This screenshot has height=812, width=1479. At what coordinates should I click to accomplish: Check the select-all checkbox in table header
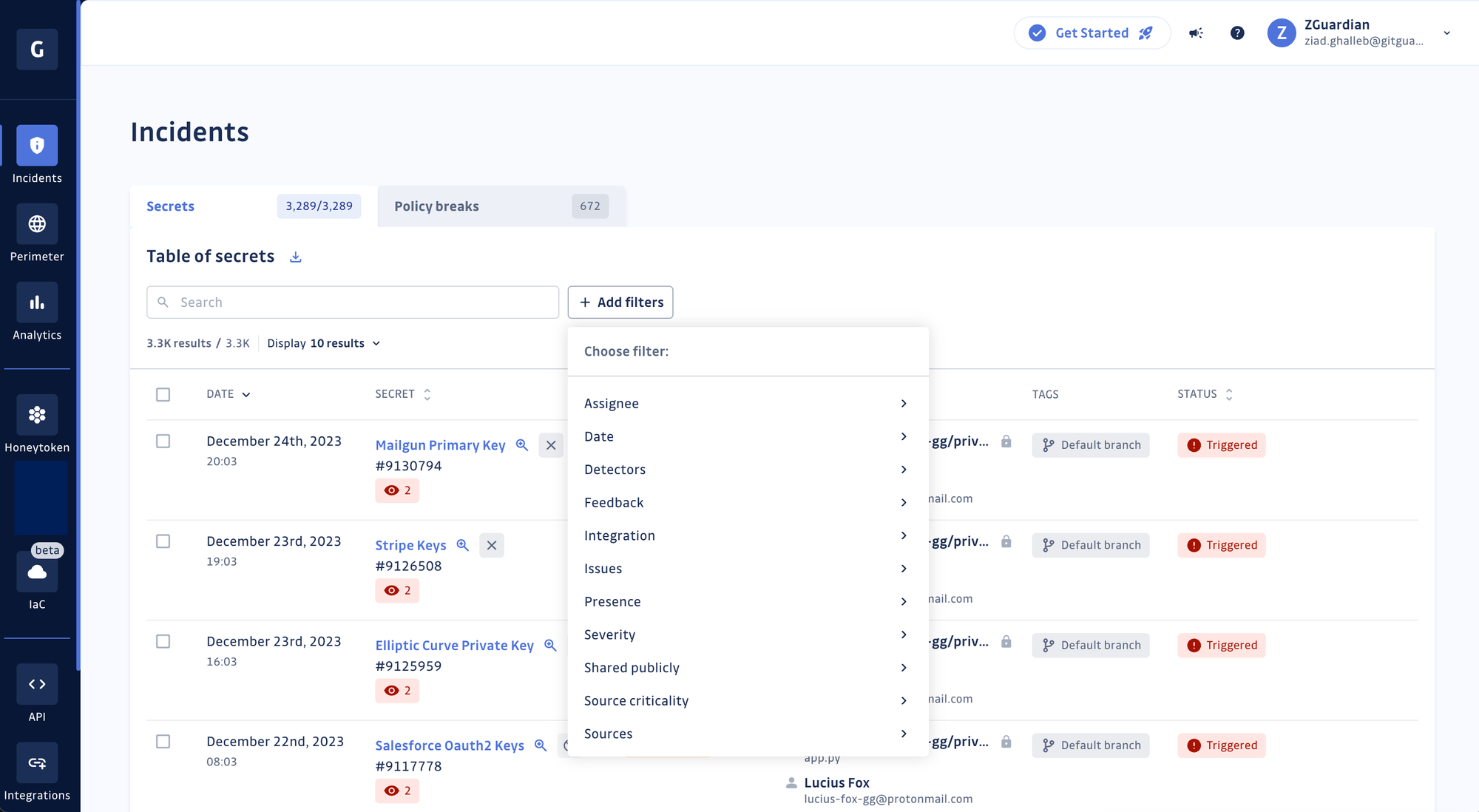[x=163, y=394]
